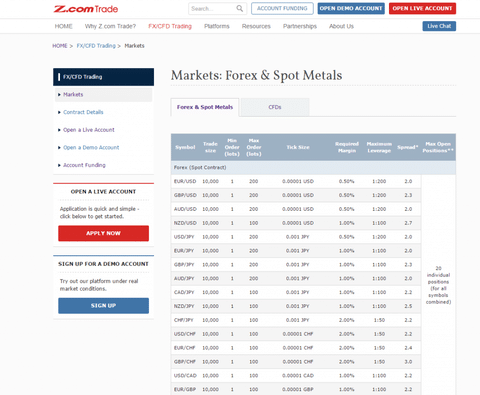Image resolution: width=480 pixels, height=395 pixels.
Task: Open the Account Funding header button
Action: coord(282,8)
